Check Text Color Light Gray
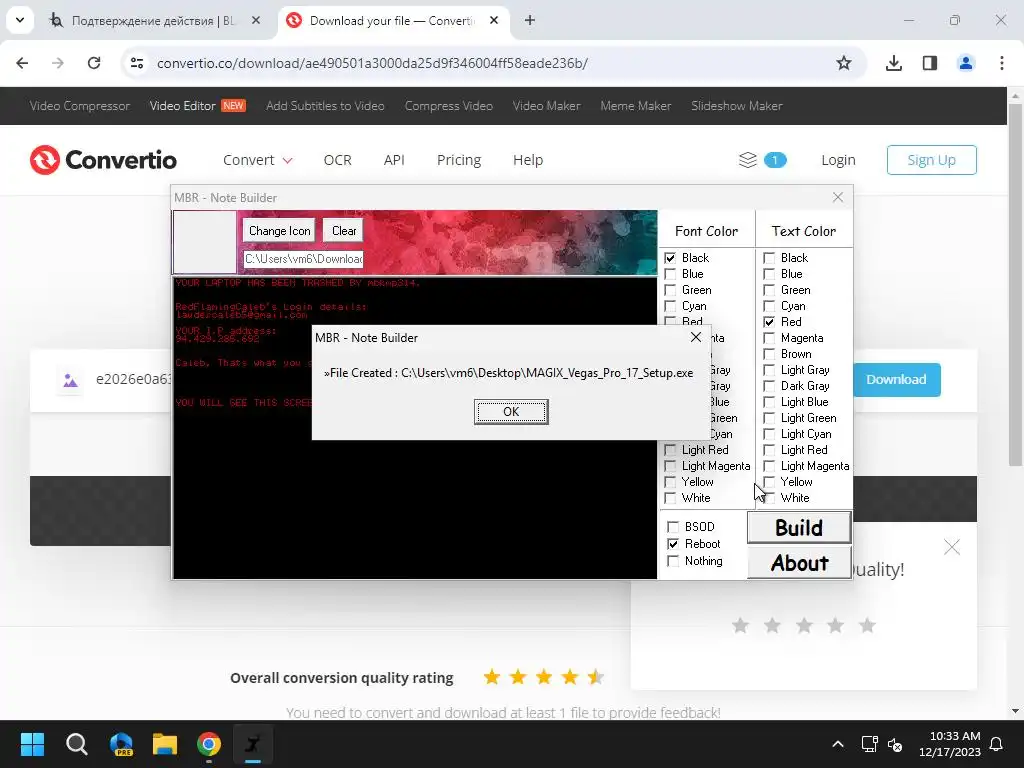 click(769, 370)
